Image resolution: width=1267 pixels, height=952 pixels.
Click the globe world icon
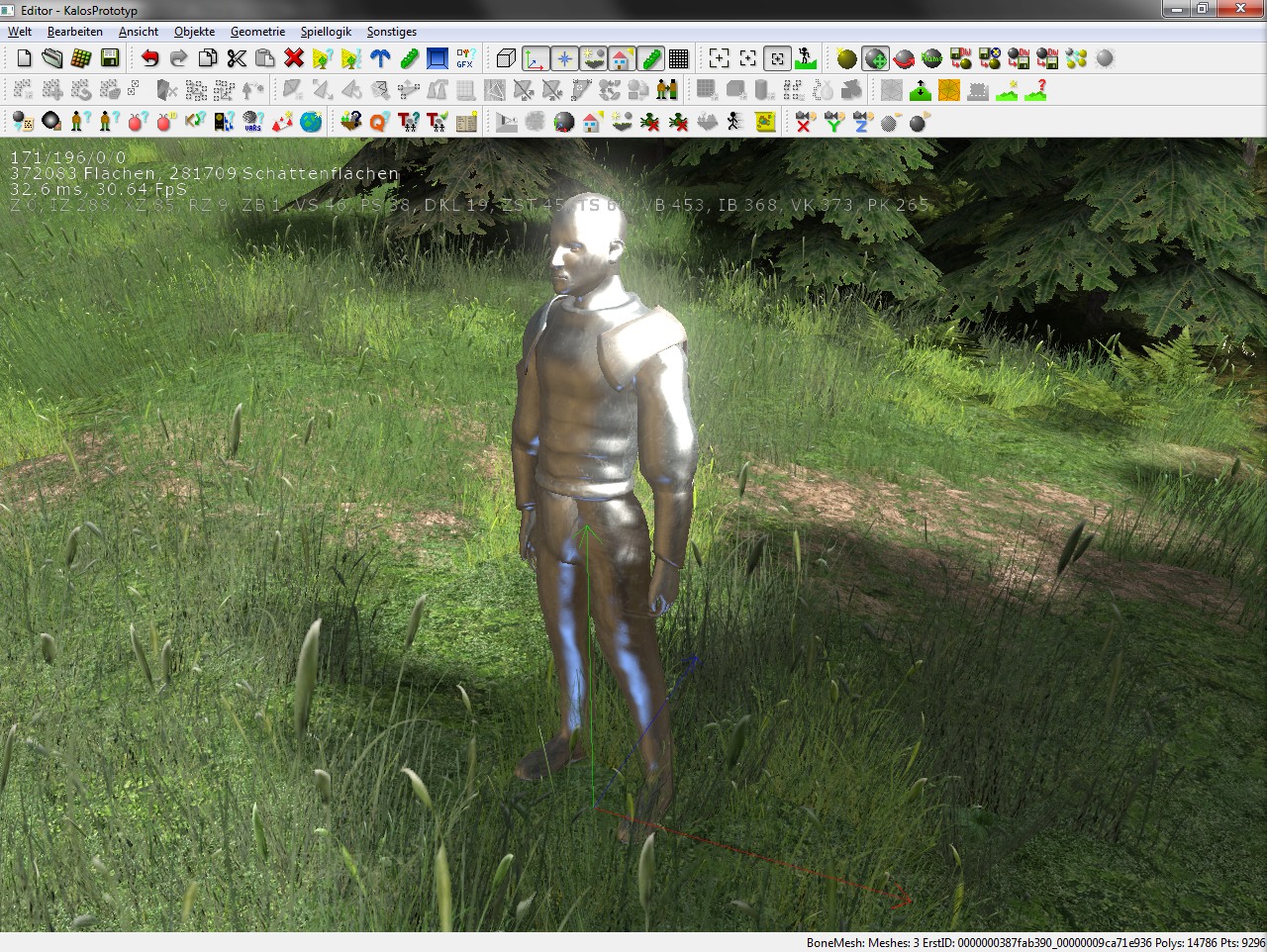(x=311, y=122)
